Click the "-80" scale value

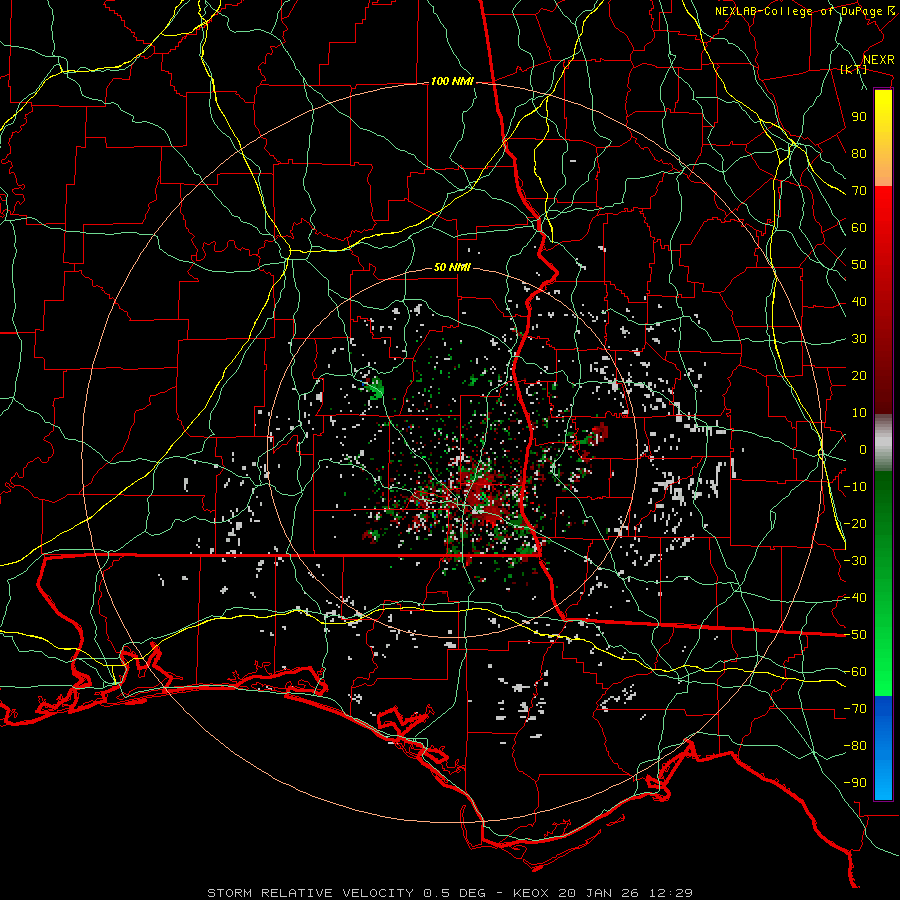tap(855, 746)
